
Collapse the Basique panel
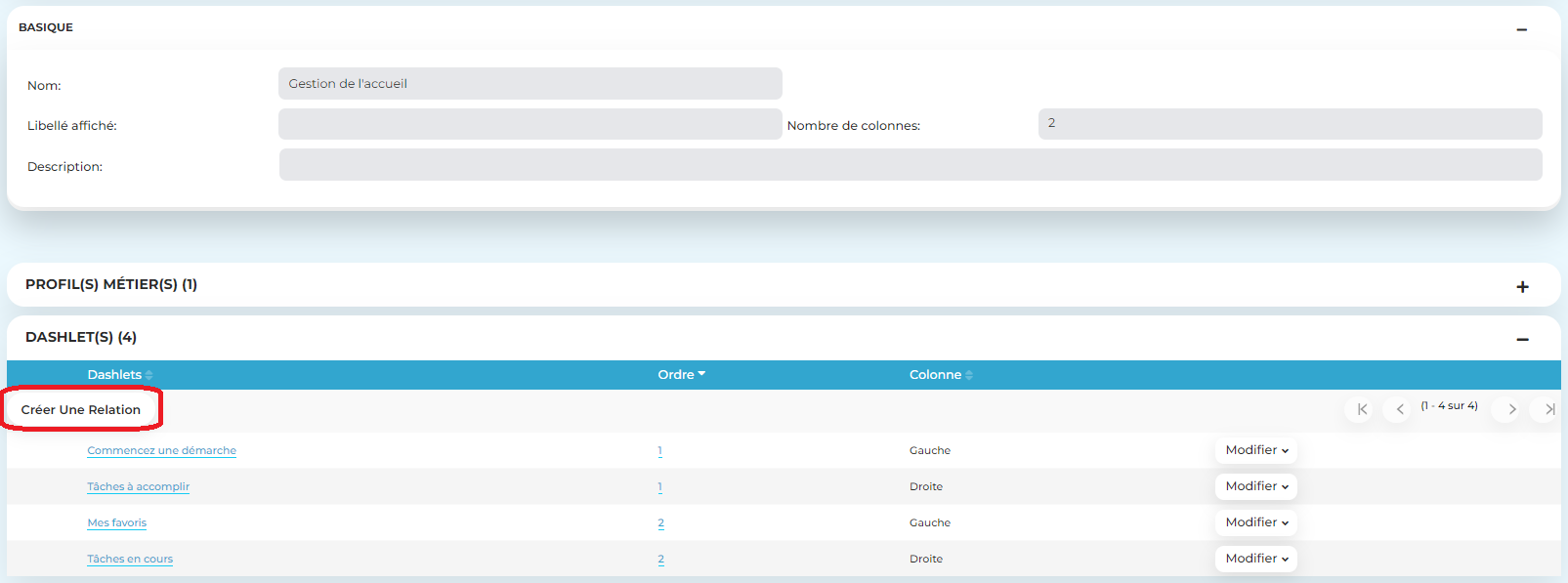tap(1521, 29)
